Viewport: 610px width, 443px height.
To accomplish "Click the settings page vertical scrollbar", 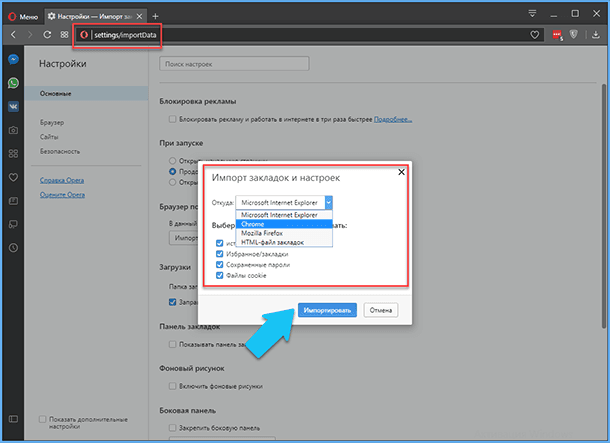I will point(604,206).
